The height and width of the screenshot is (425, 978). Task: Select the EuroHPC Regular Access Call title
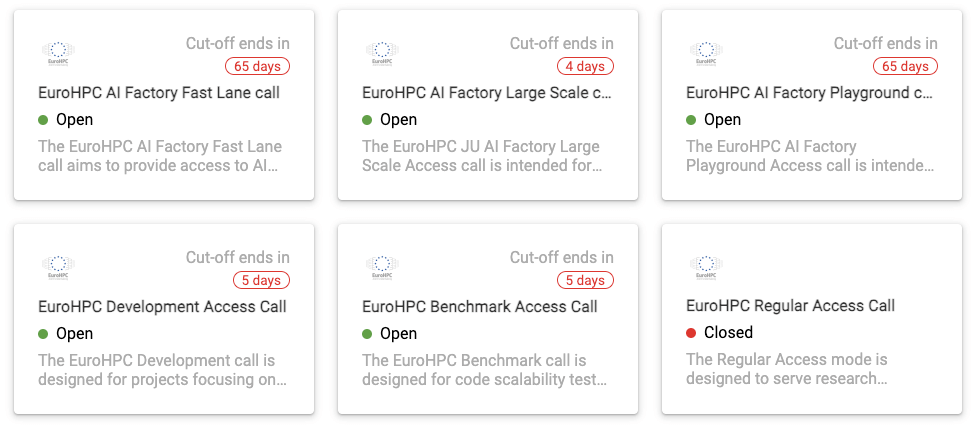pyautogui.click(x=790, y=306)
